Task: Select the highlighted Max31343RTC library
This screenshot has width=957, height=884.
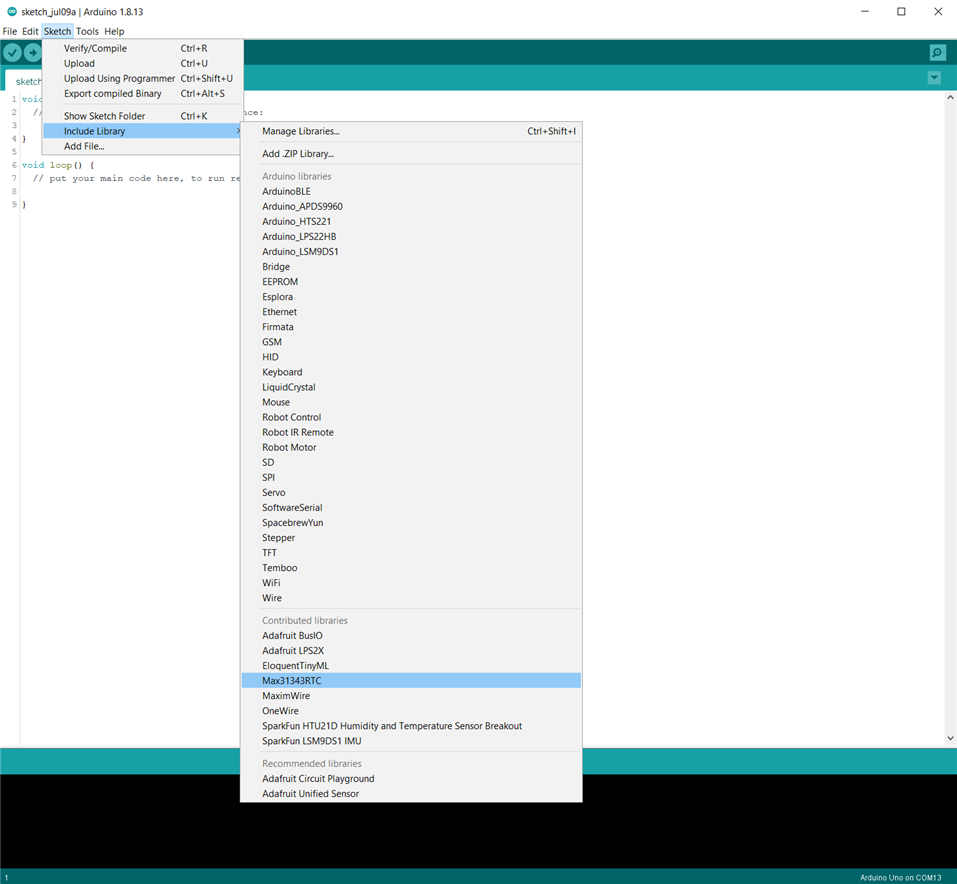Action: coord(411,681)
